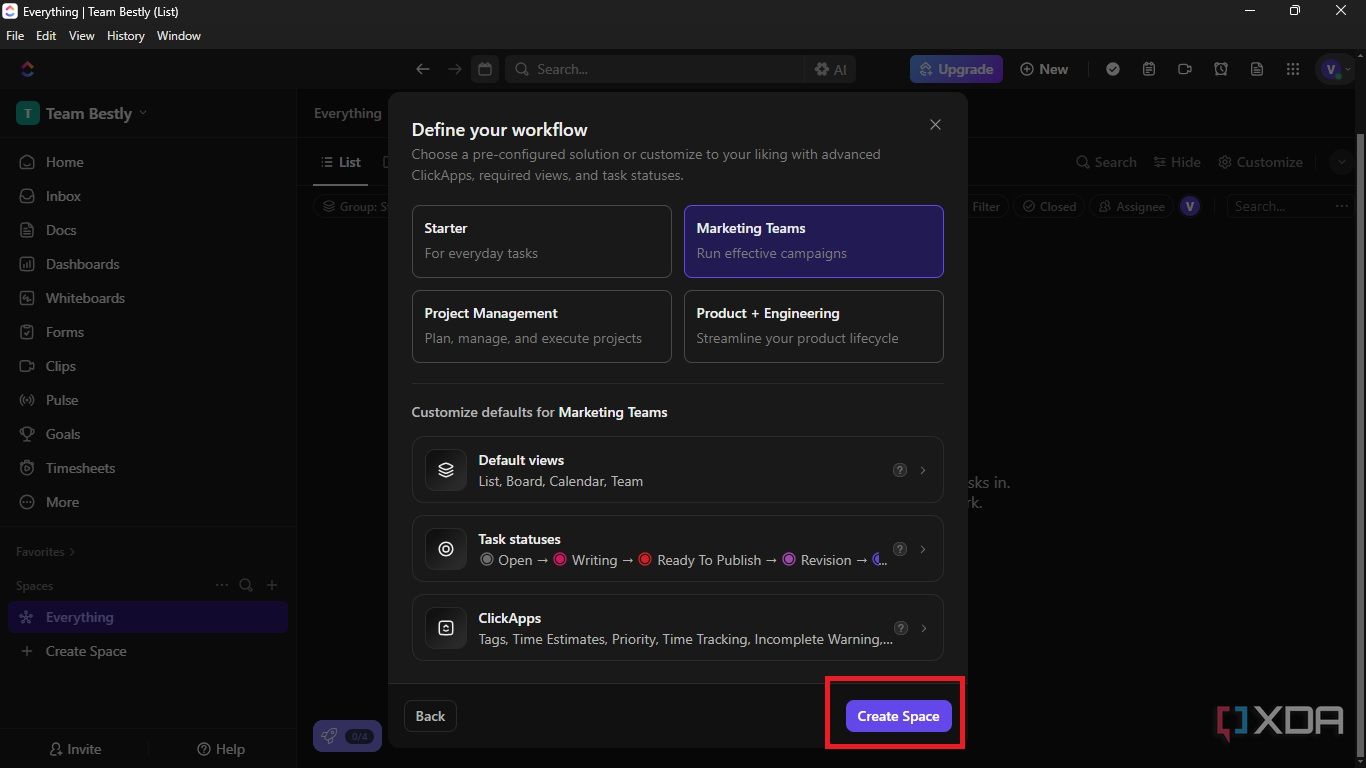Click the ClickUp logo icon in top bar
1366x768 pixels.
pos(28,69)
